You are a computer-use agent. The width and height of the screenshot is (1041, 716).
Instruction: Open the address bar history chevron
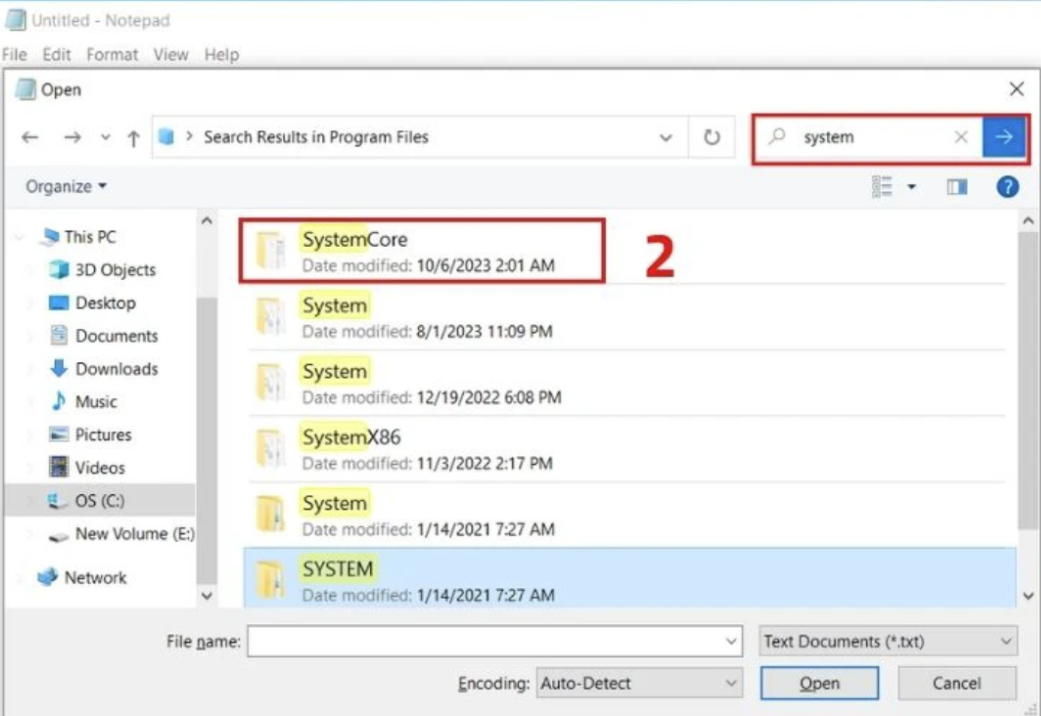coord(666,137)
